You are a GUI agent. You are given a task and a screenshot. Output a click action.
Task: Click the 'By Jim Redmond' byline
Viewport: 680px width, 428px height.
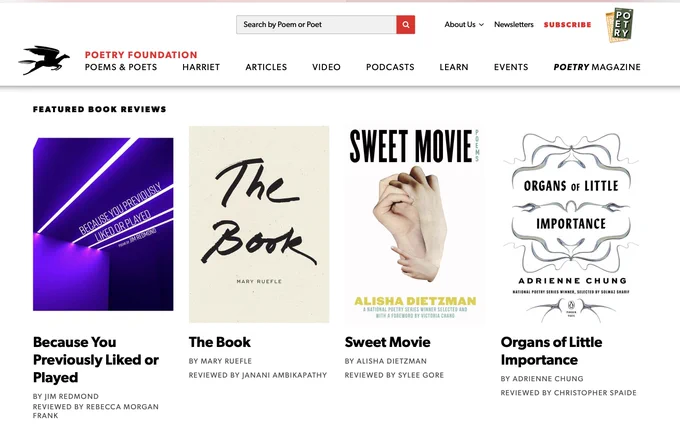click(x=66, y=396)
